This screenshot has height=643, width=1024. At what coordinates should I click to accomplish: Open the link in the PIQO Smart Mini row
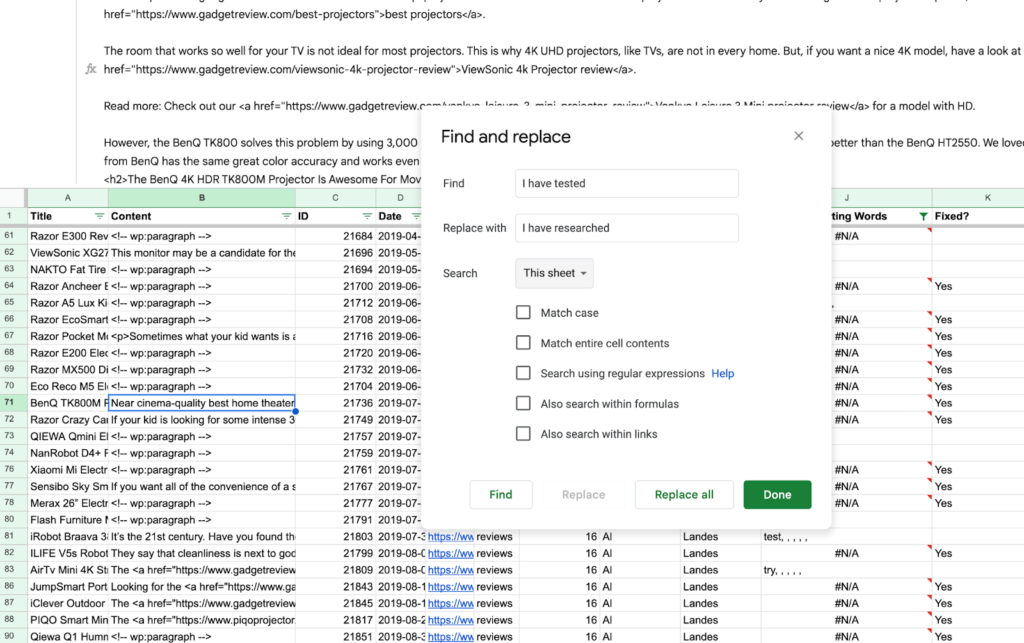pyautogui.click(x=451, y=620)
